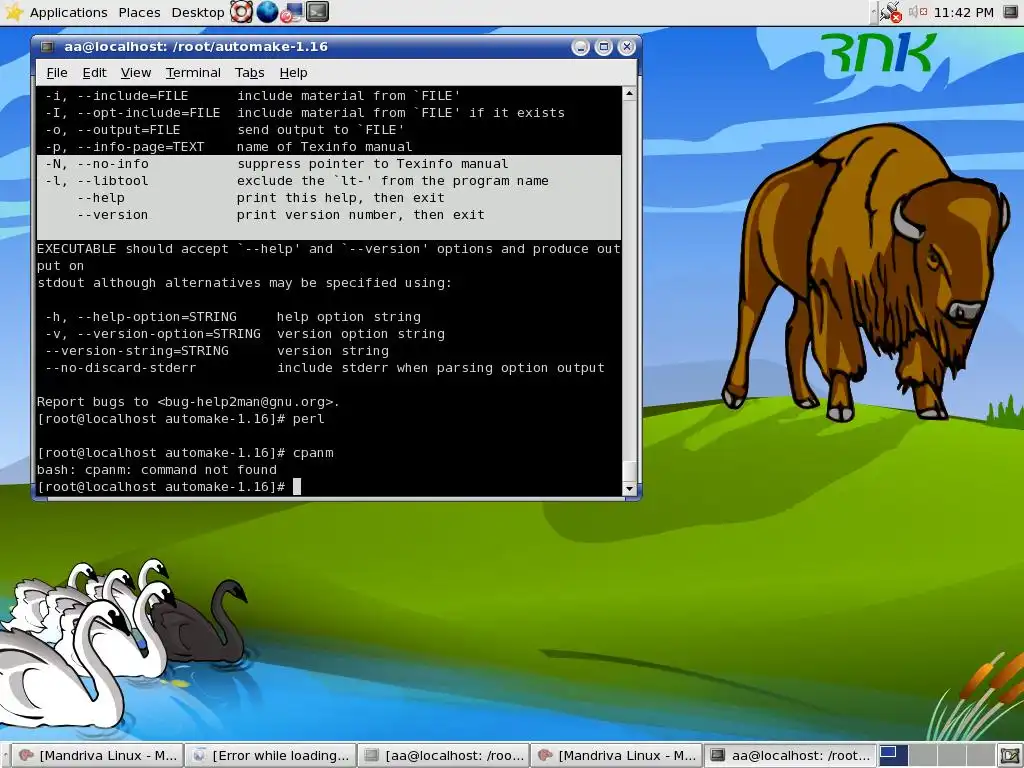Click the terminal scrollbar down arrow

coord(630,488)
